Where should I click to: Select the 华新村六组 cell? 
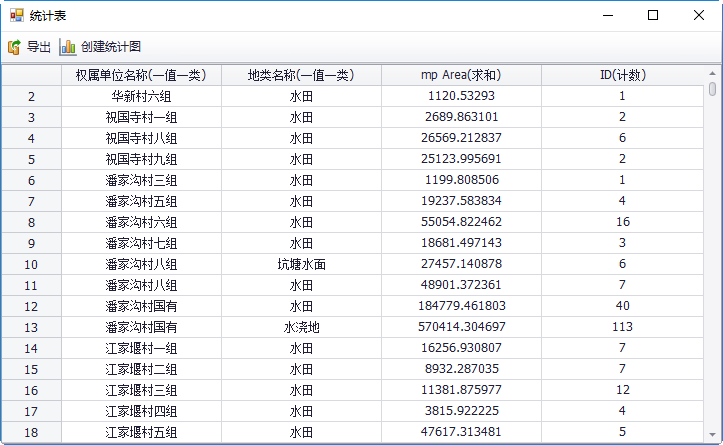(x=141, y=97)
